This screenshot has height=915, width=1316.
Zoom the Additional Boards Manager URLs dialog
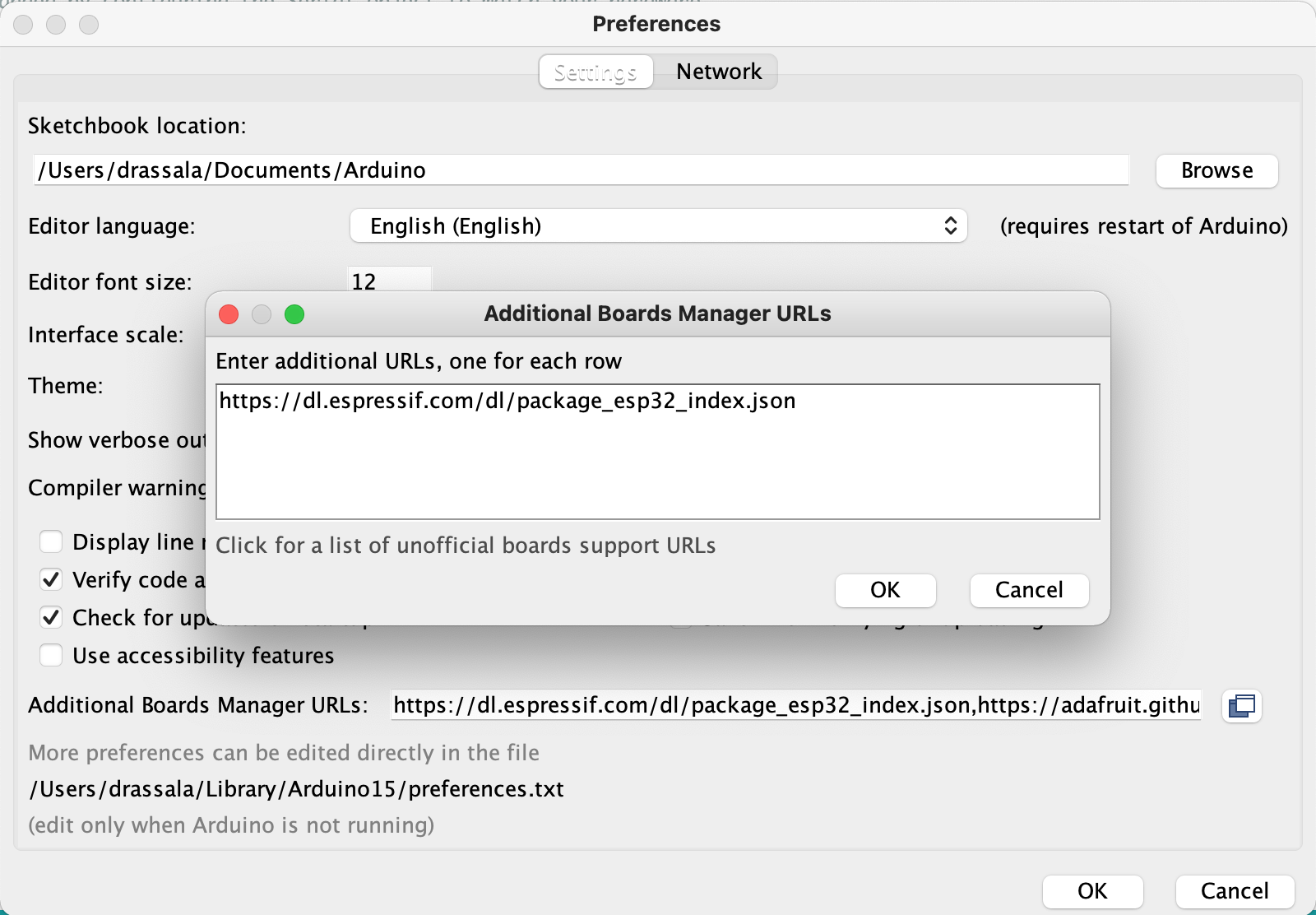pyautogui.click(x=294, y=314)
